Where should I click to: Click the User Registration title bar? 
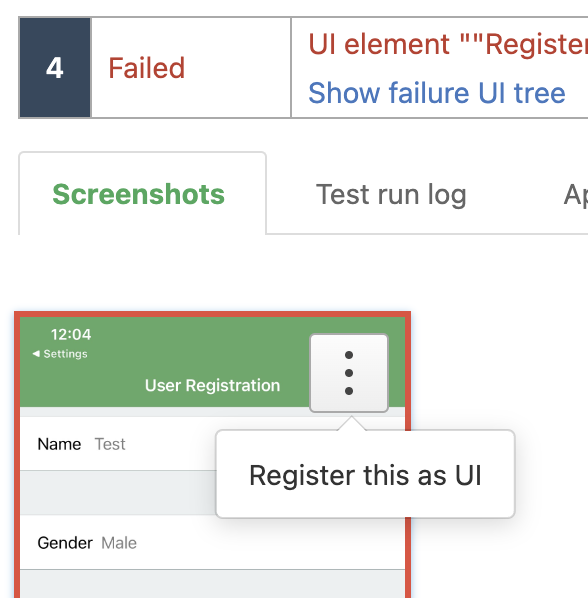(212, 385)
